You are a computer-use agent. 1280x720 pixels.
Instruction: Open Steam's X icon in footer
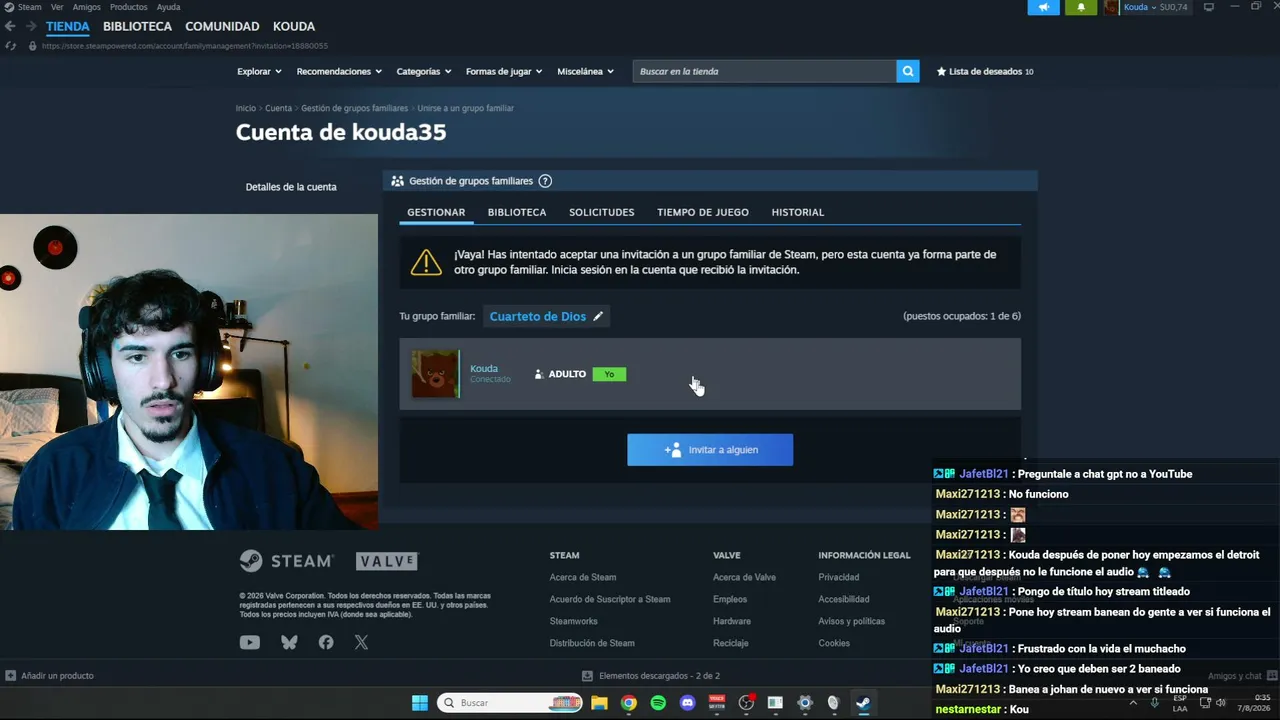[x=361, y=643]
